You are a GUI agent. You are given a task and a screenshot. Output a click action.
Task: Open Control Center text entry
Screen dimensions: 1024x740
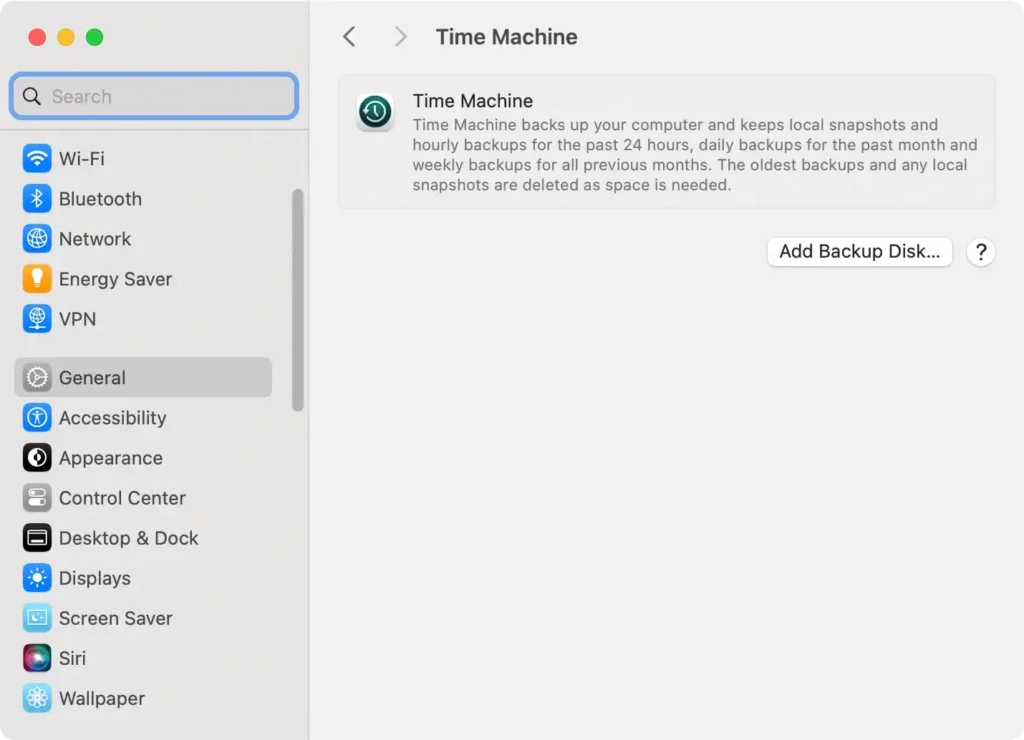pyautogui.click(x=122, y=498)
